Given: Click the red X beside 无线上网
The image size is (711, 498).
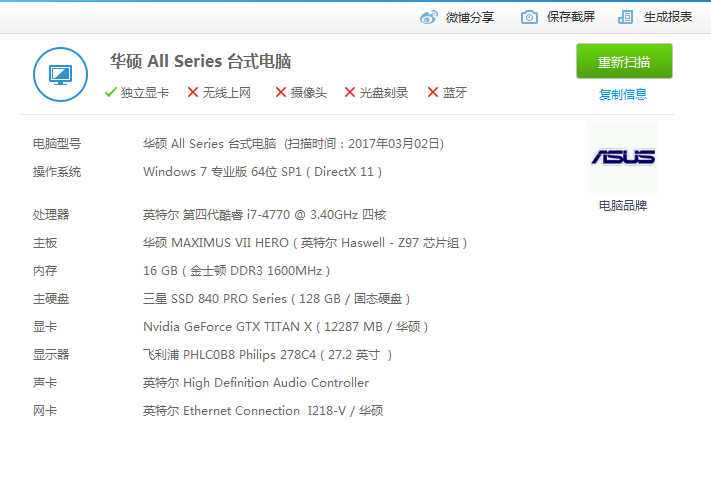Looking at the screenshot, I should click(193, 93).
